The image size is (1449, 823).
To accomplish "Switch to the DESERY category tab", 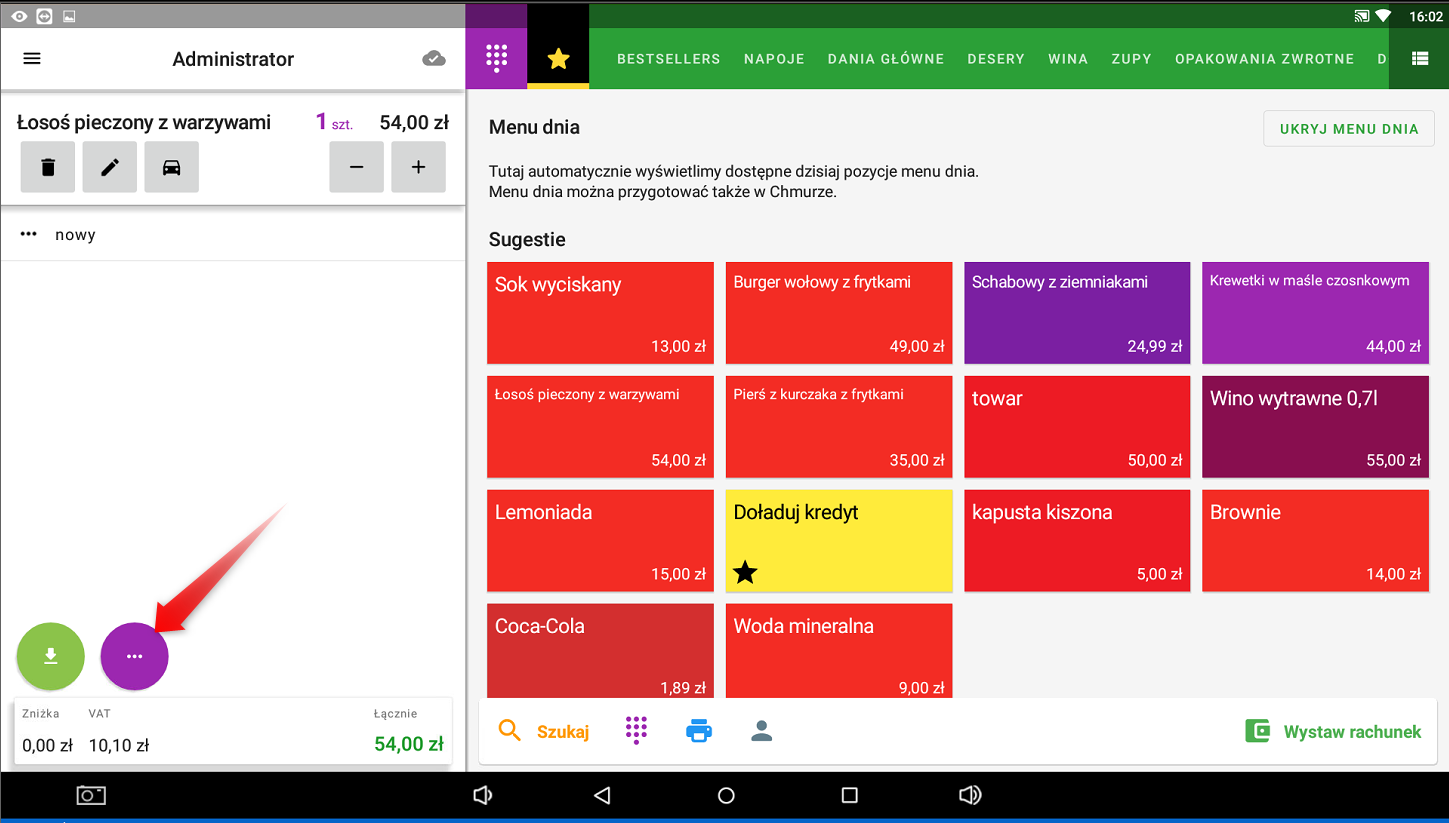I will coord(996,59).
